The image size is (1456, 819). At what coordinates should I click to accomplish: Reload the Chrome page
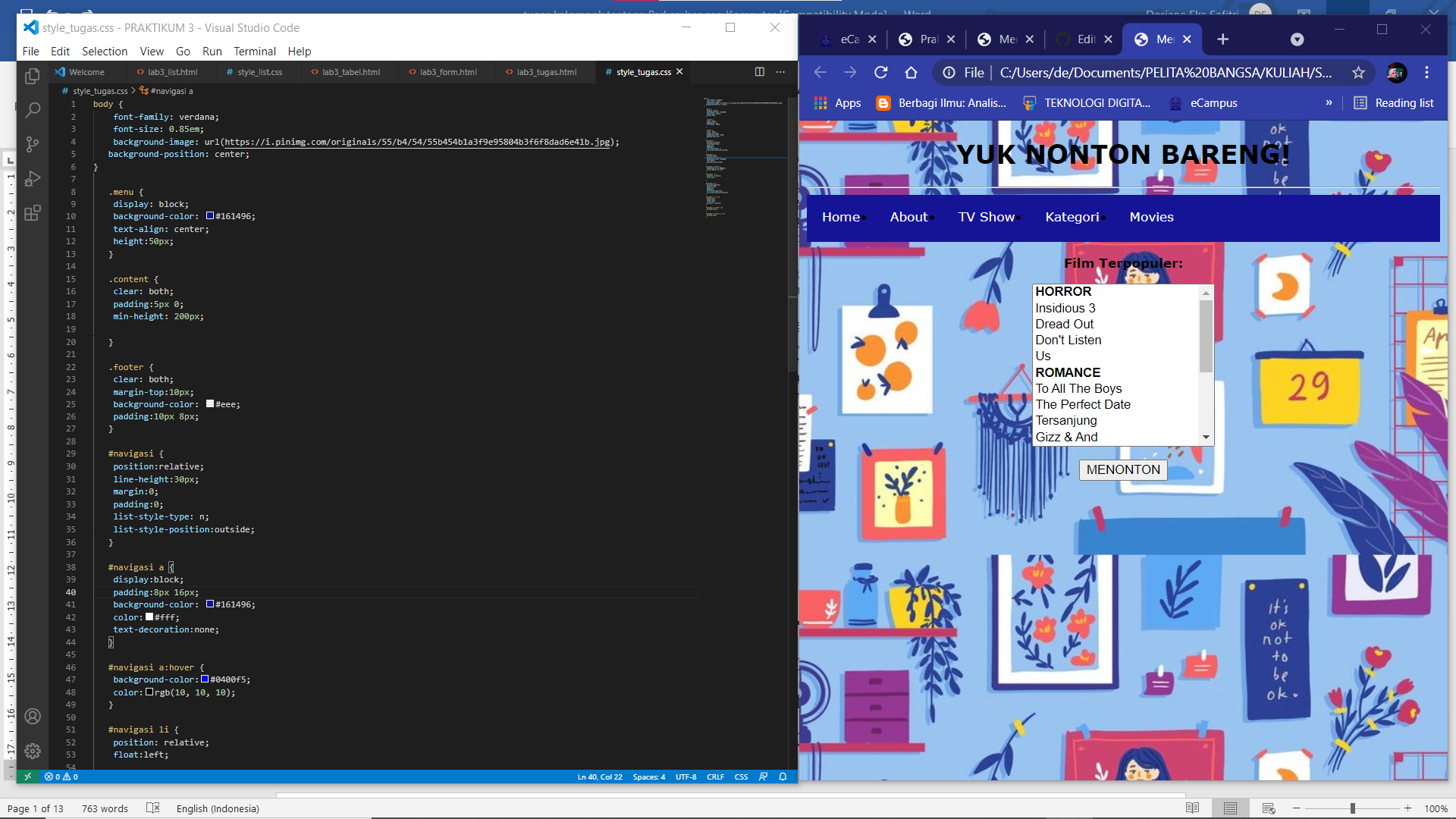pyautogui.click(x=880, y=72)
